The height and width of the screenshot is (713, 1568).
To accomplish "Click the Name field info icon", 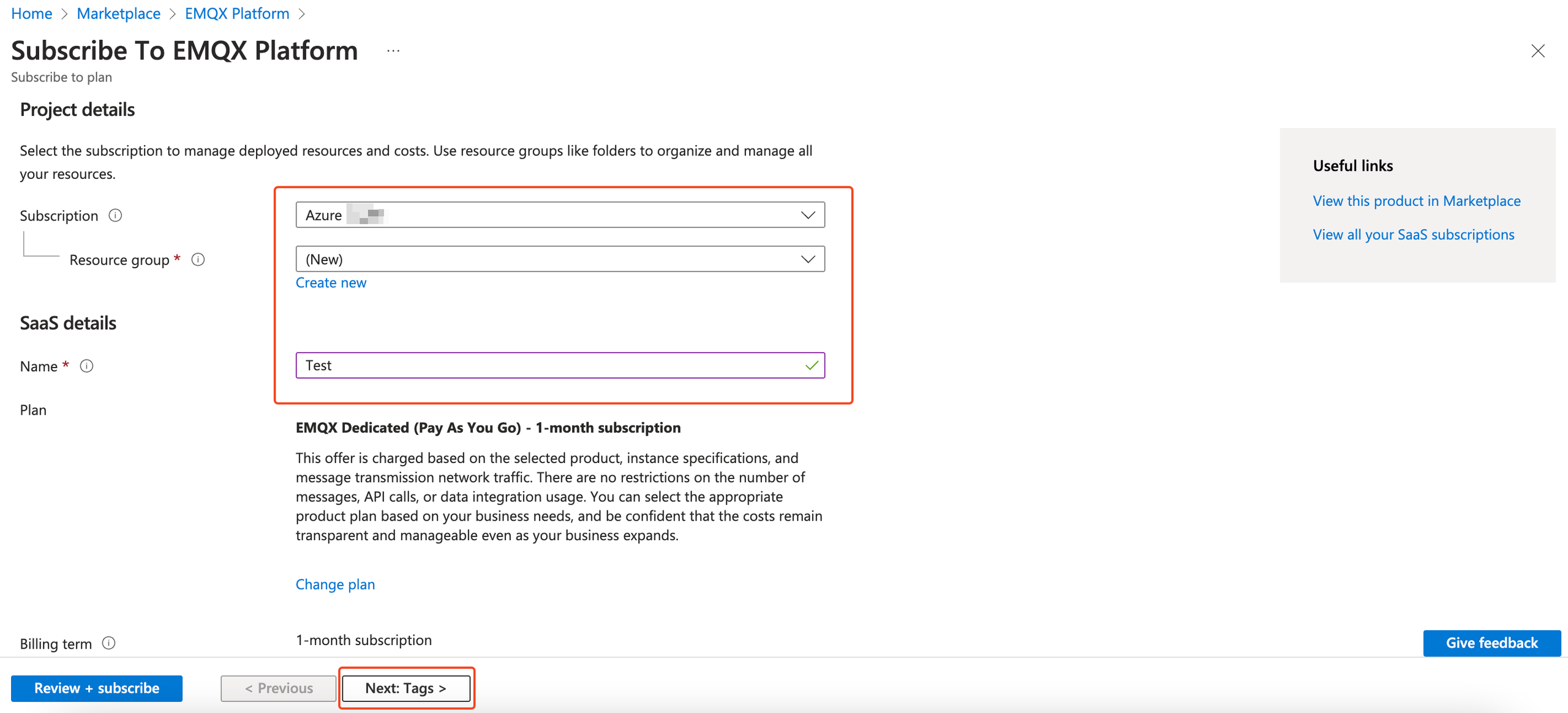I will [87, 366].
